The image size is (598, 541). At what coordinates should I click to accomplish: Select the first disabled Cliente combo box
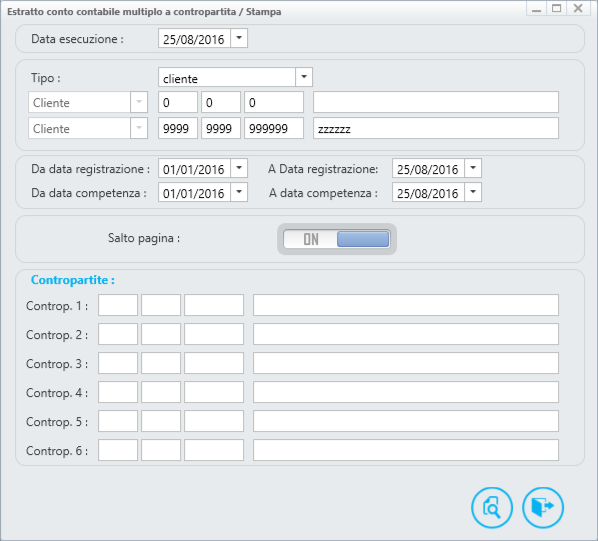88,102
